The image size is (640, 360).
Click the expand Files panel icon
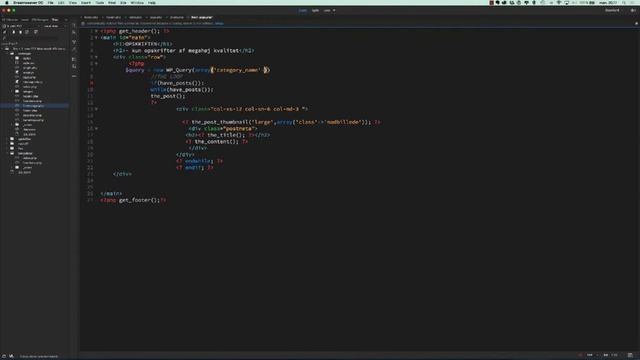tap(36, 32)
